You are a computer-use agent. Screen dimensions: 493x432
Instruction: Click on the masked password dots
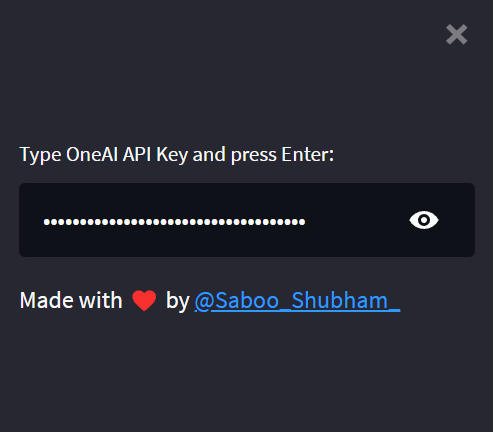point(174,222)
